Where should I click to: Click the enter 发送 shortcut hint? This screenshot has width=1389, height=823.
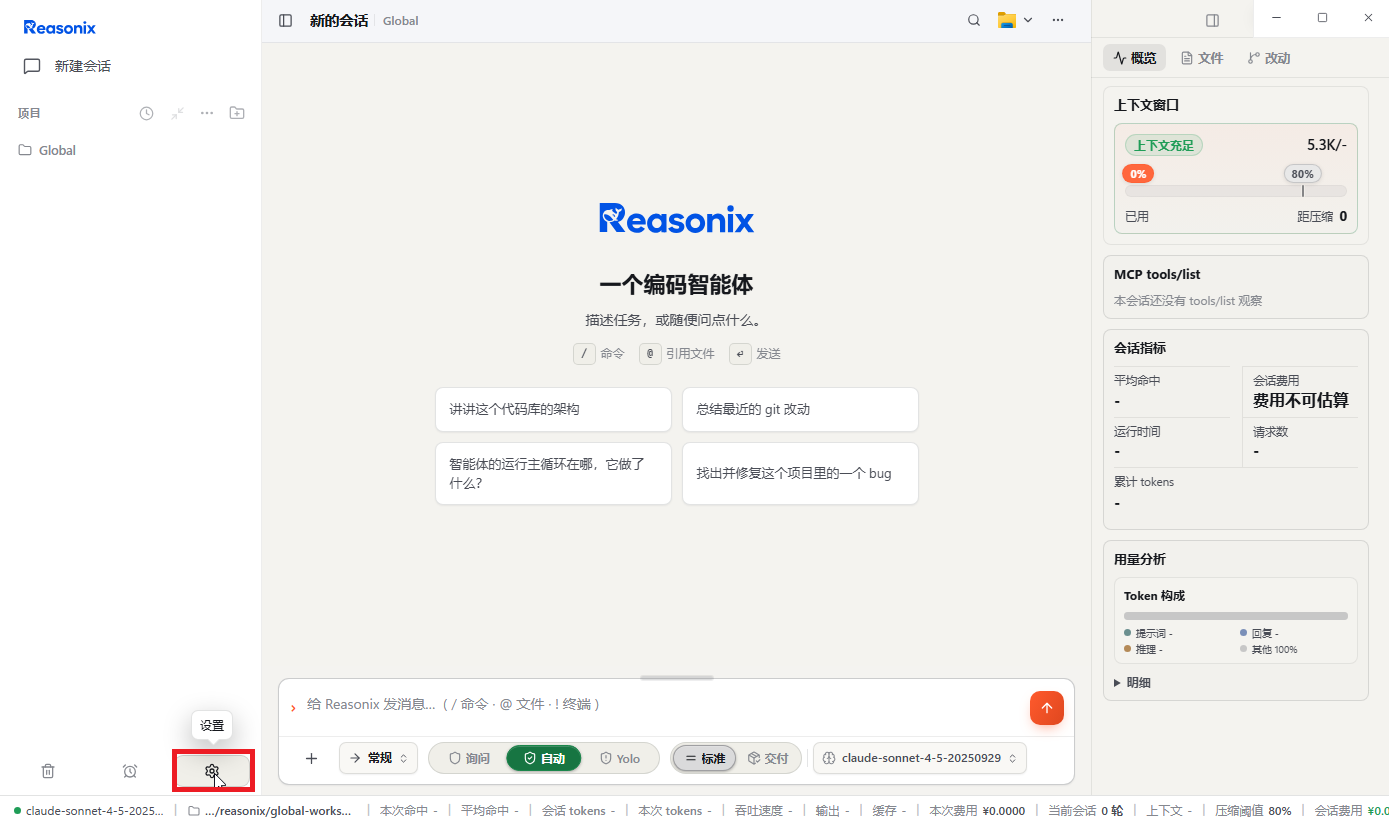pyautogui.click(x=755, y=353)
